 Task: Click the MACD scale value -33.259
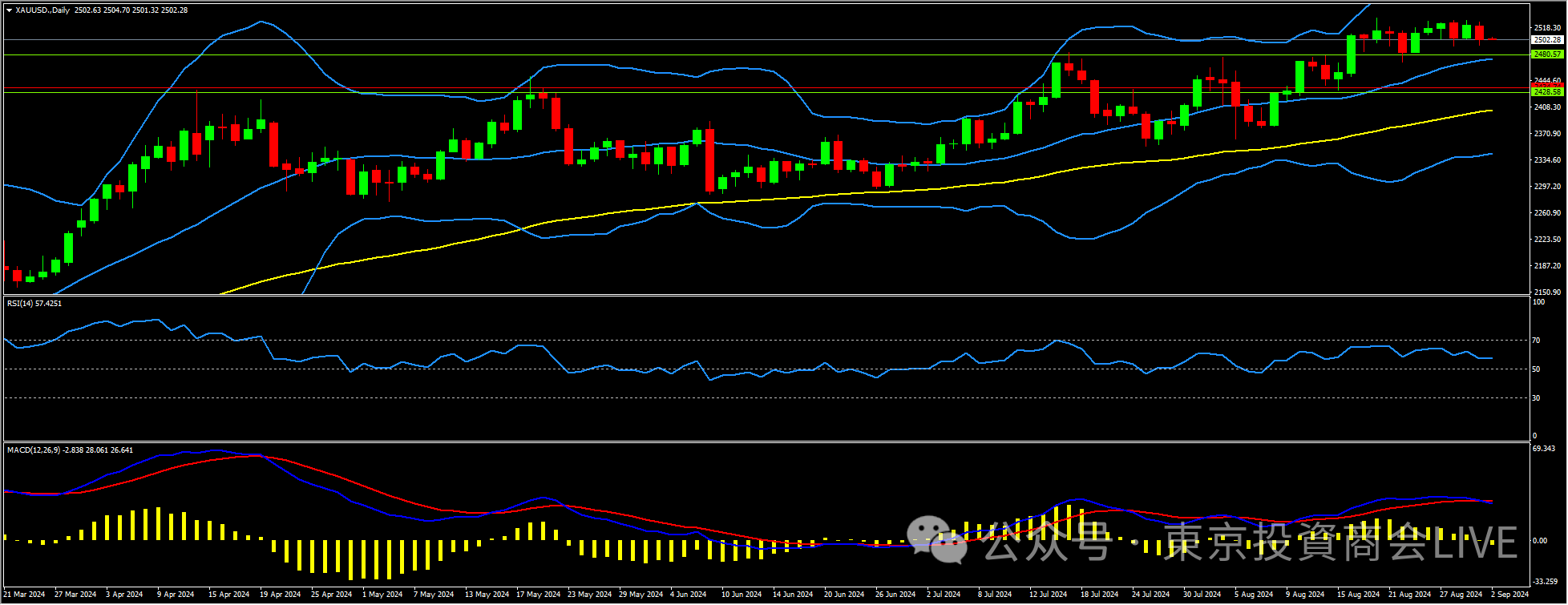(x=1545, y=582)
